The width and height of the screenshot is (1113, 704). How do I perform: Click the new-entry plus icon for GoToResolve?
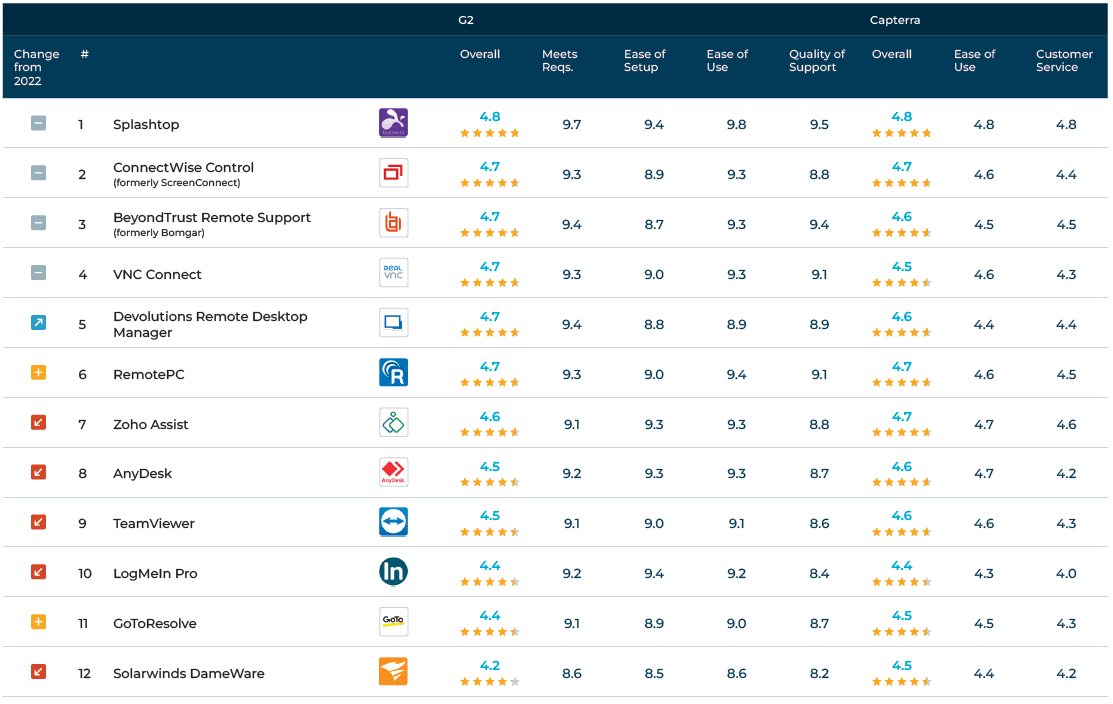[38, 622]
